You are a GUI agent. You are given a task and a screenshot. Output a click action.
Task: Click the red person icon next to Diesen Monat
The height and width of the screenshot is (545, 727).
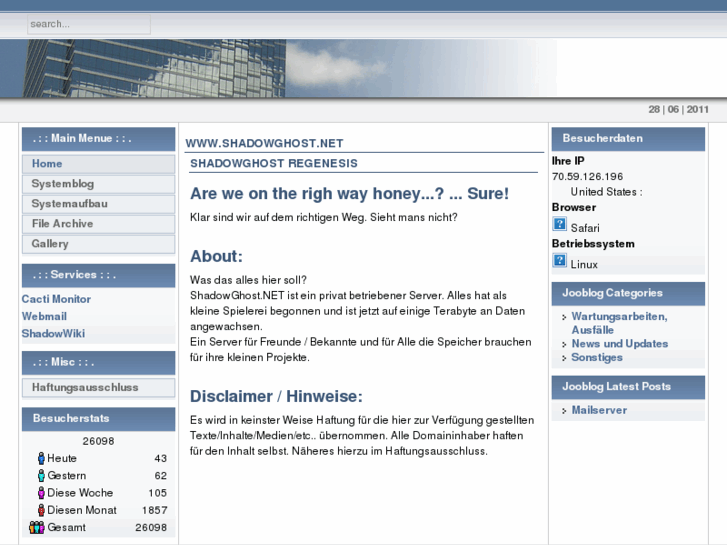(x=41, y=510)
